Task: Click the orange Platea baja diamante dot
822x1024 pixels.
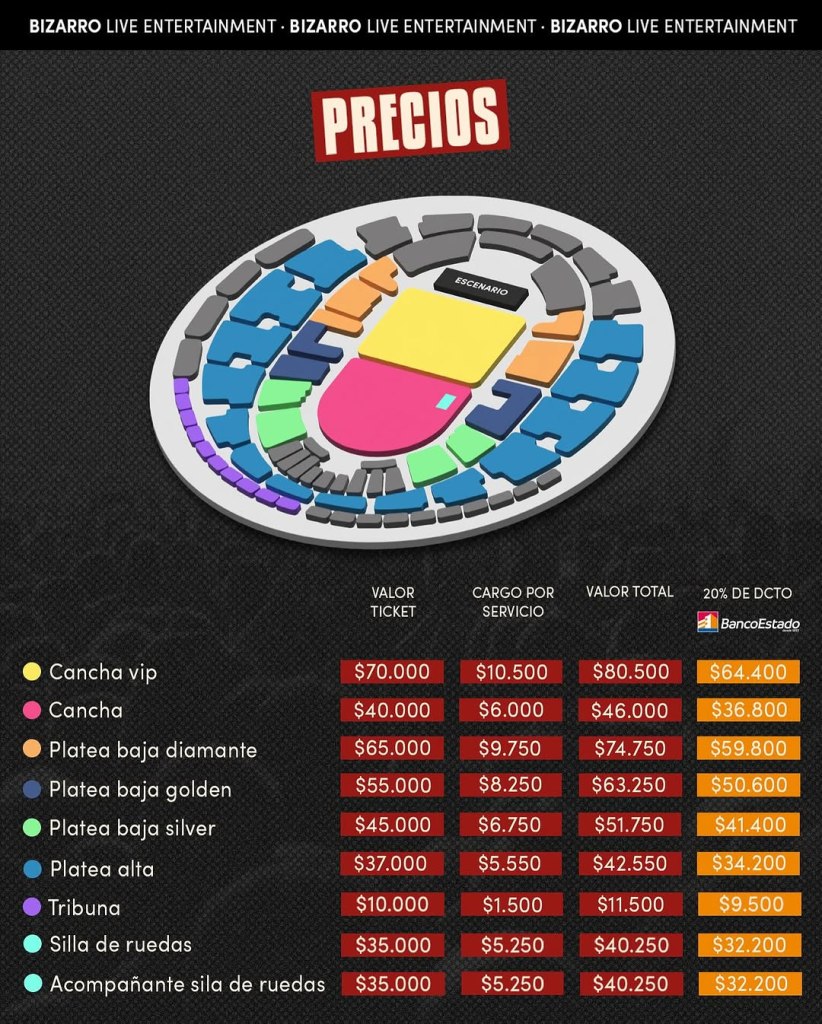Action: click(x=32, y=750)
